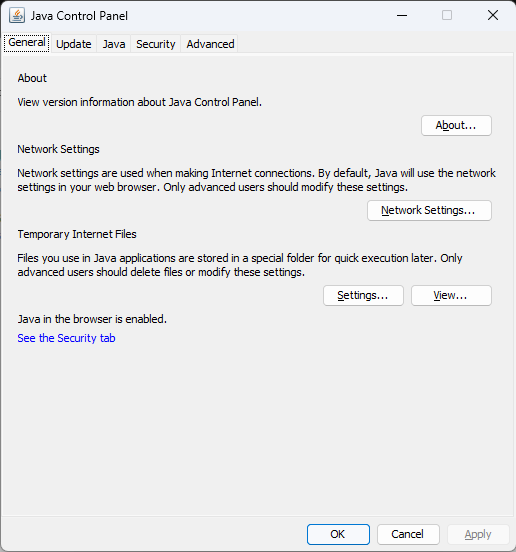516x552 pixels.
Task: Click the View... button for cached files
Action: (451, 295)
